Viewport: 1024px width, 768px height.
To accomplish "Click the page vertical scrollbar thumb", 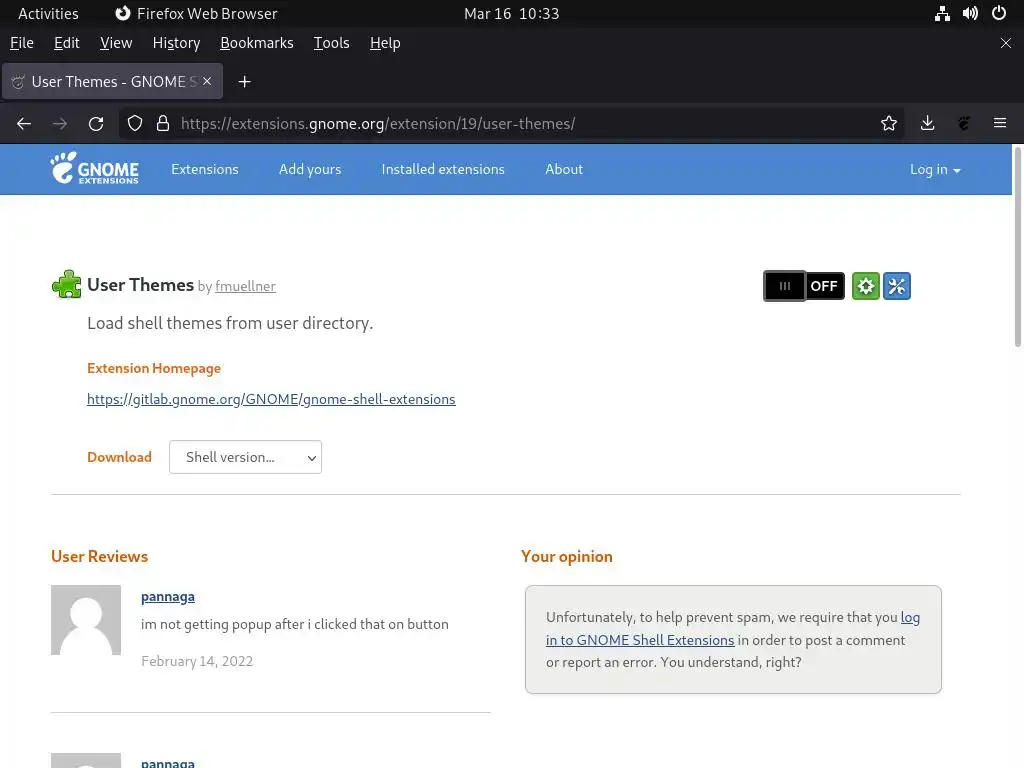I will tap(1017, 247).
